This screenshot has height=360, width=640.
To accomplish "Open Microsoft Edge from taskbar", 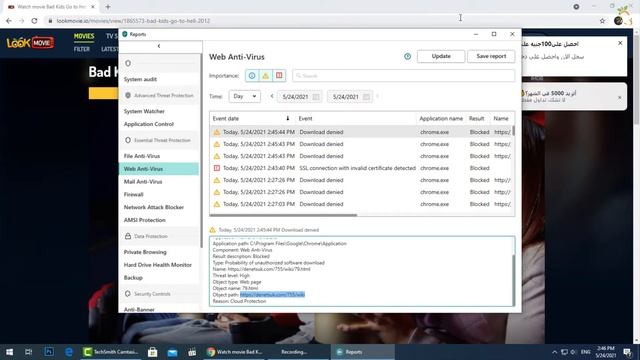I will tap(69, 351).
